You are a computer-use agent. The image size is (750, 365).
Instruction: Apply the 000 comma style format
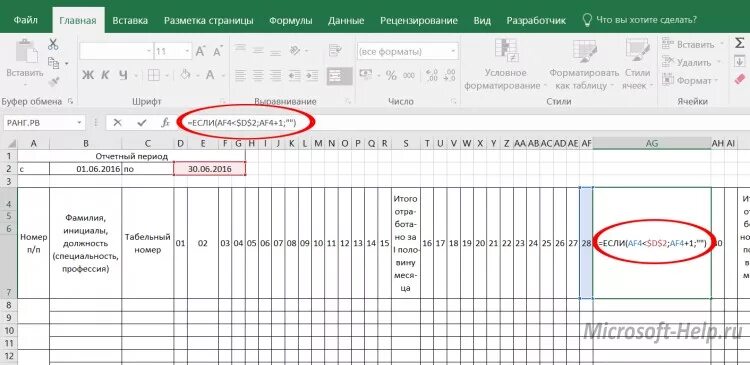(x=409, y=75)
